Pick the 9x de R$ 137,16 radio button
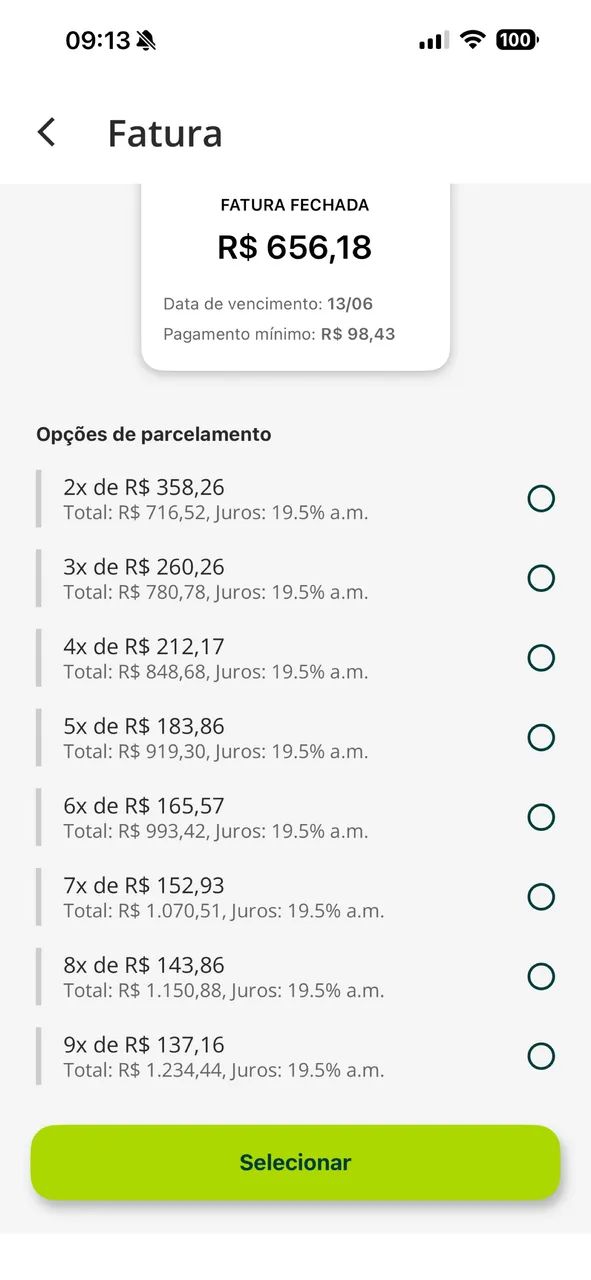Screen dimensions: 591x1280 [x=541, y=1056]
